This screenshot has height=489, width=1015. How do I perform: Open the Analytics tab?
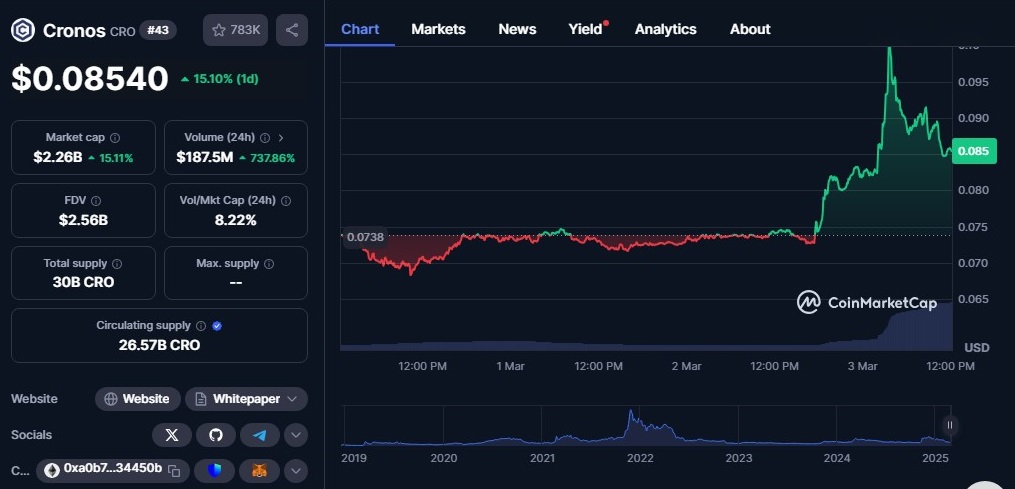[x=665, y=29]
